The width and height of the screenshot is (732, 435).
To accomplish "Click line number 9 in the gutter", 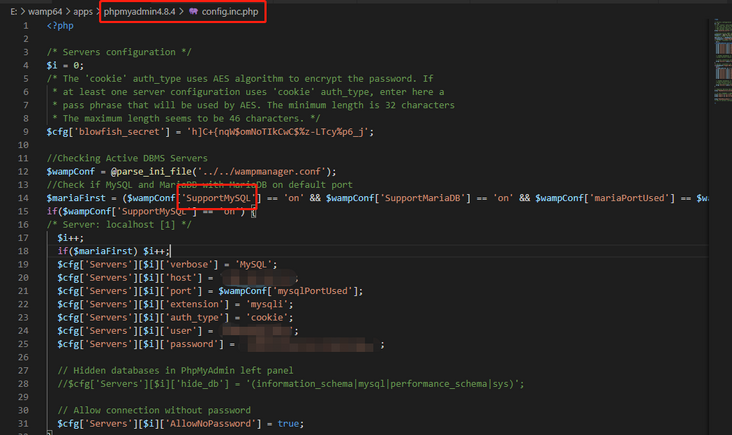I will point(26,132).
